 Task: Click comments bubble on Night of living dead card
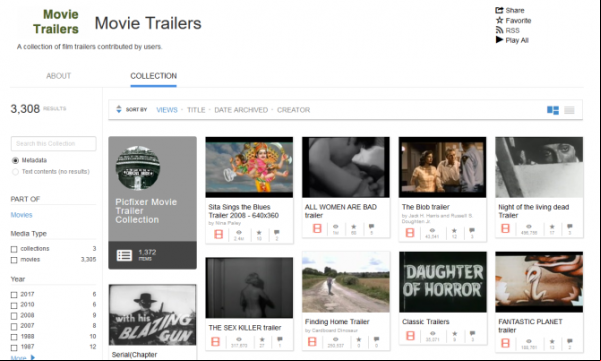point(570,226)
